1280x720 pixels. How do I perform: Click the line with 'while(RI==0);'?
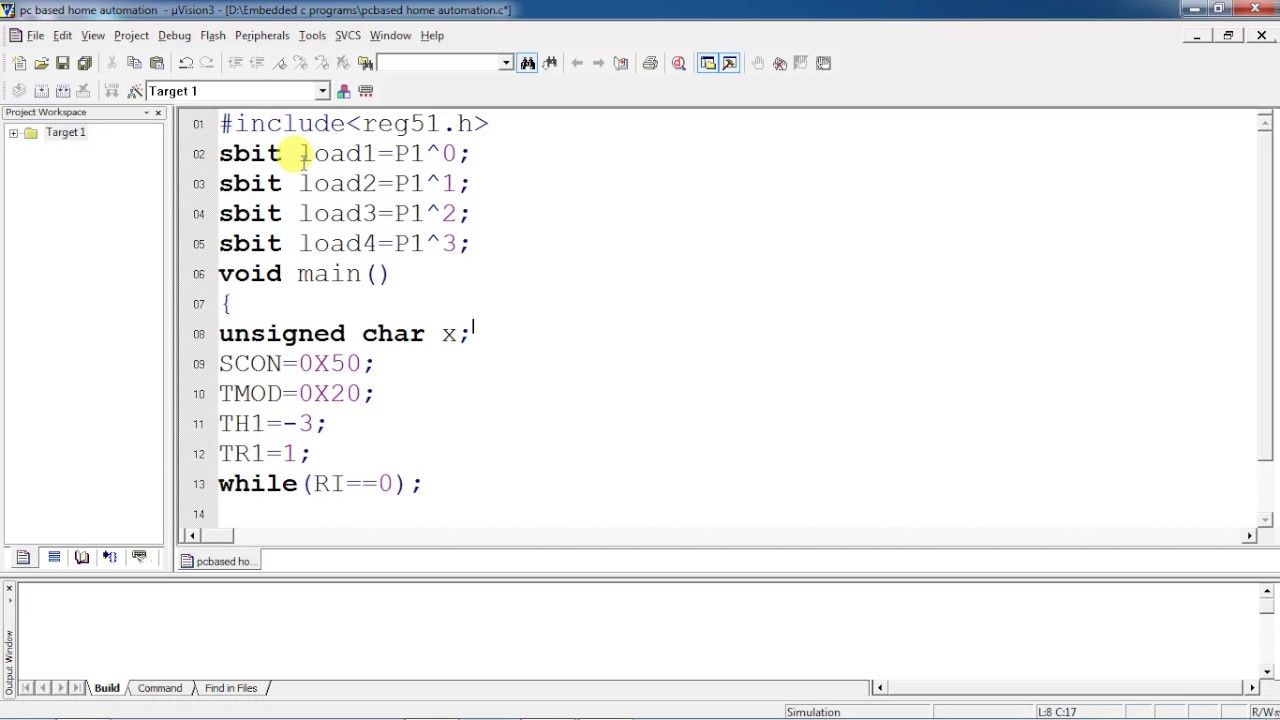coord(320,484)
